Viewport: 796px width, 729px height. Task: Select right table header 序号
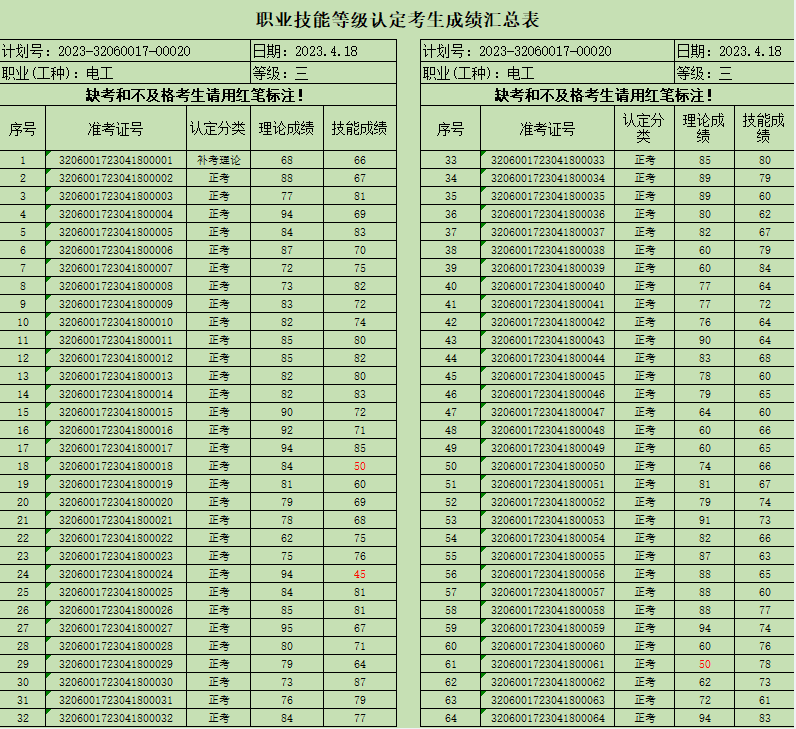point(450,128)
